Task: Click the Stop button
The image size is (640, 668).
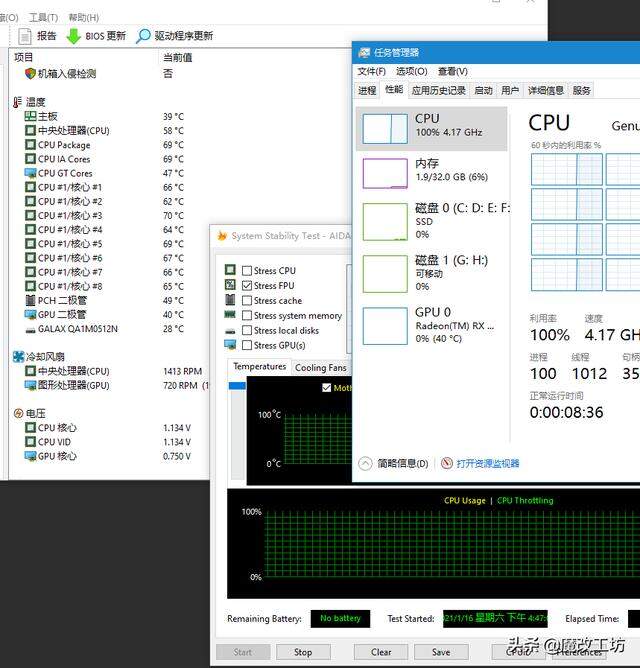Action: coord(303,652)
